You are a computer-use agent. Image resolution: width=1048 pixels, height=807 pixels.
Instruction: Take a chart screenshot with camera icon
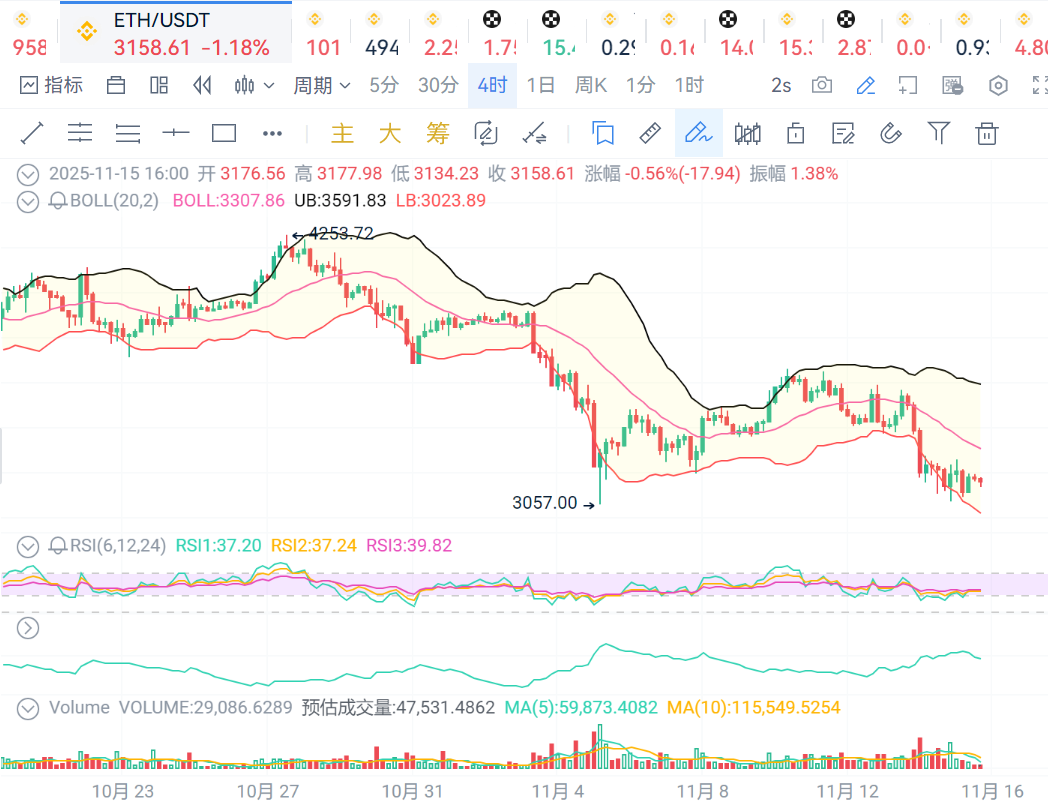tap(822, 85)
